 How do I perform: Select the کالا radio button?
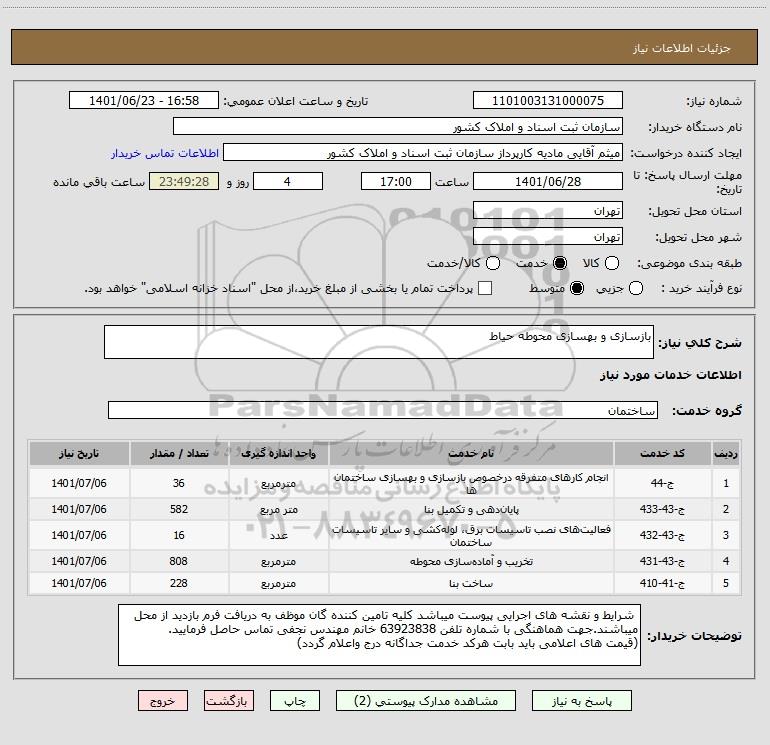tap(612, 263)
